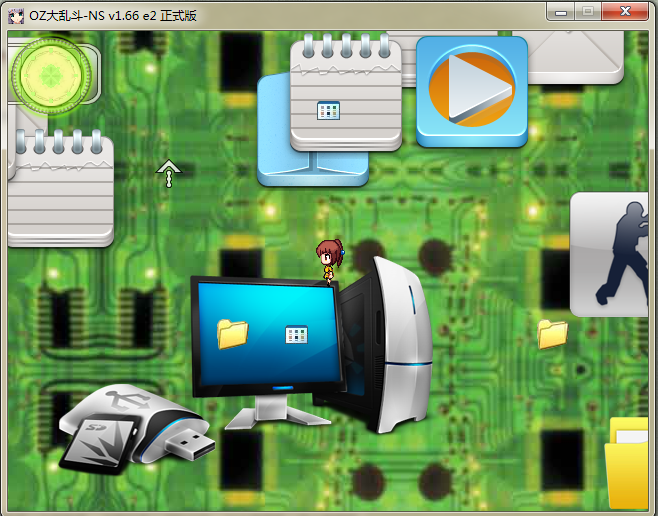
Task: Click the game's avatar icon in the title bar
Action: coord(17,16)
